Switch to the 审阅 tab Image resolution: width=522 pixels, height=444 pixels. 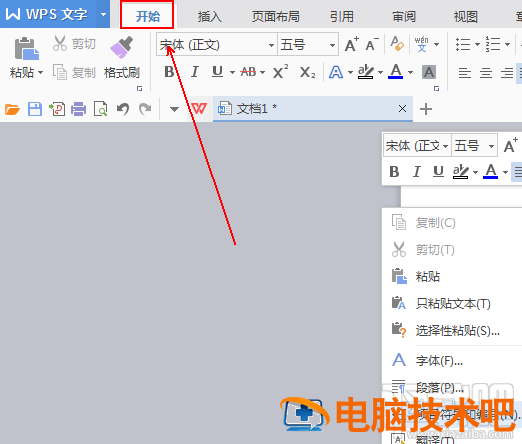pyautogui.click(x=404, y=16)
